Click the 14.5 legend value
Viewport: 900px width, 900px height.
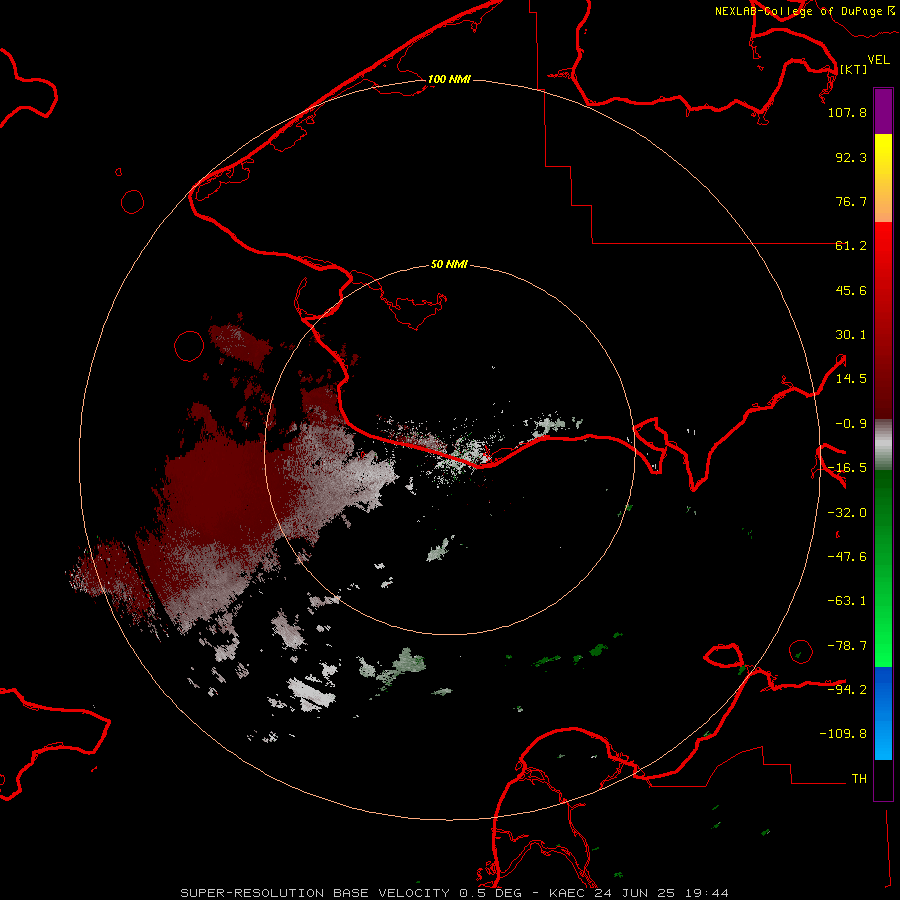851,379
